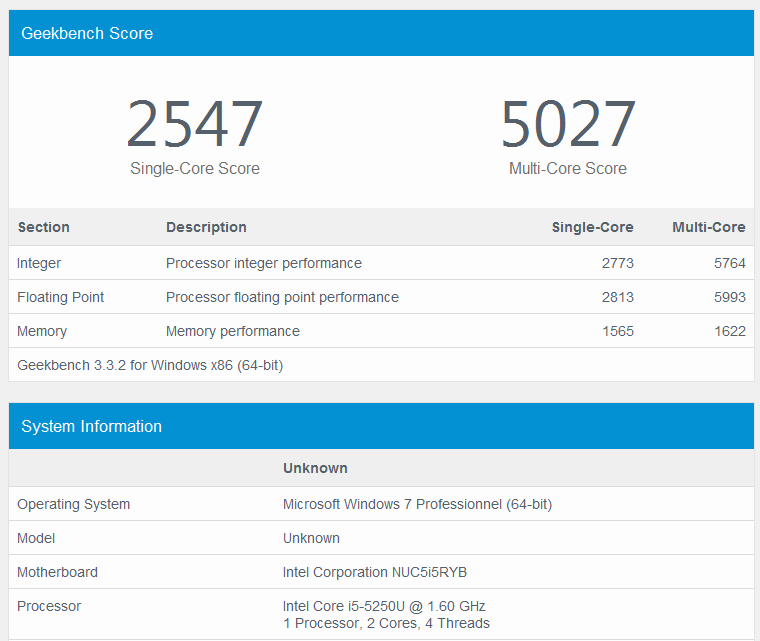Viewport: 760px width, 641px height.
Task: Click the Intel Core i5-5250U processor name
Action: (x=384, y=606)
